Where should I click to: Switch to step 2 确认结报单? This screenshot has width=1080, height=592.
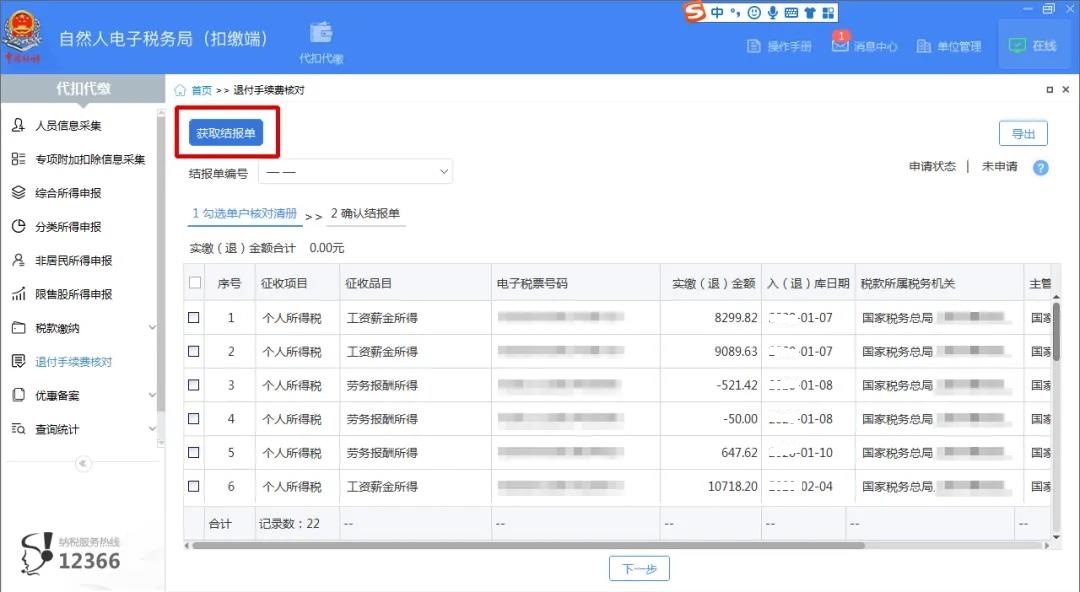tap(363, 213)
